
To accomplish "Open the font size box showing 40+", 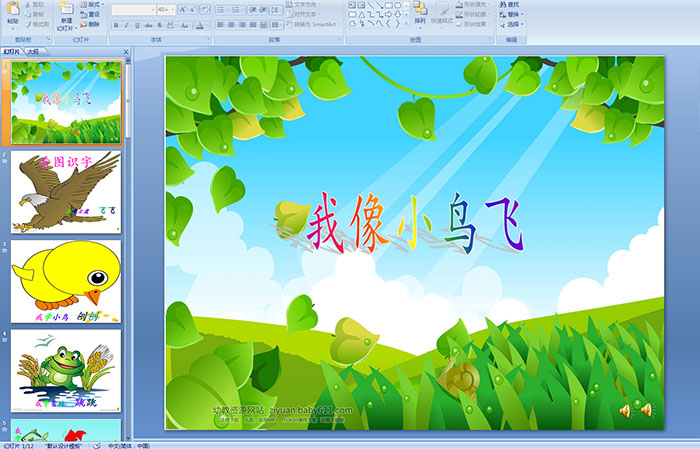I will [x=166, y=9].
